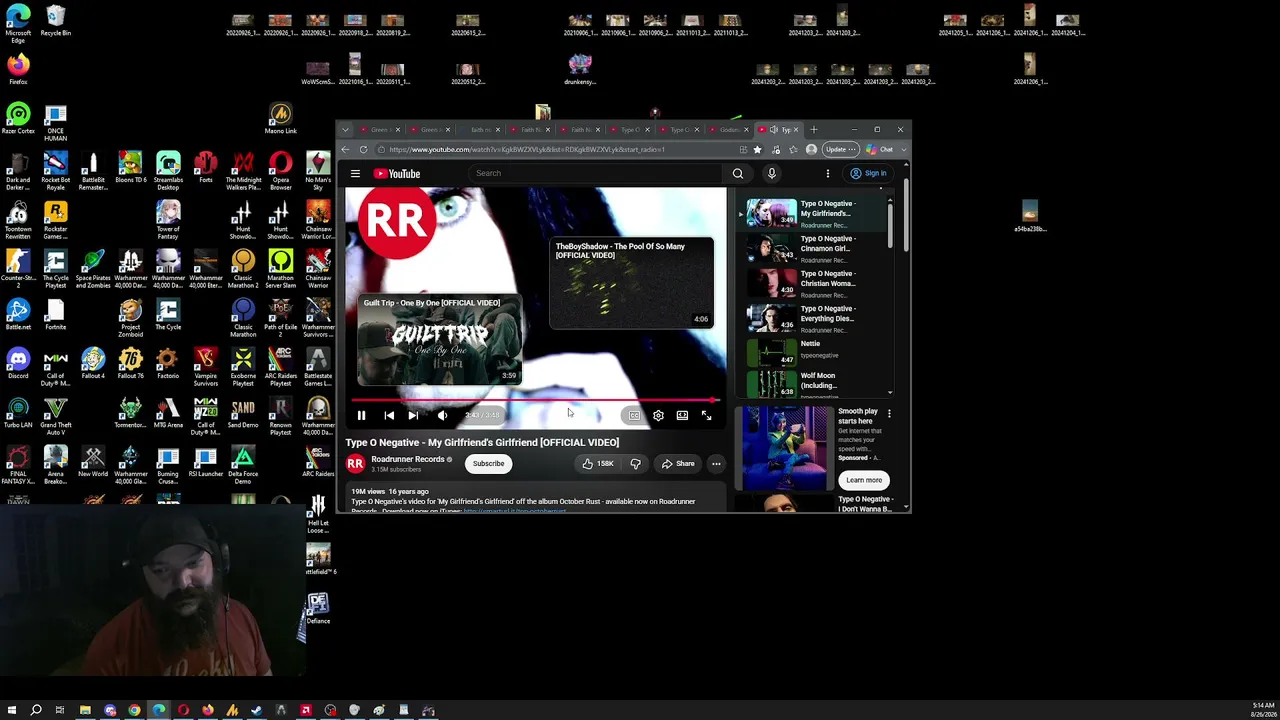Viewport: 1280px width, 720px height.
Task: Open Discord desktop shortcut
Action: 18,362
